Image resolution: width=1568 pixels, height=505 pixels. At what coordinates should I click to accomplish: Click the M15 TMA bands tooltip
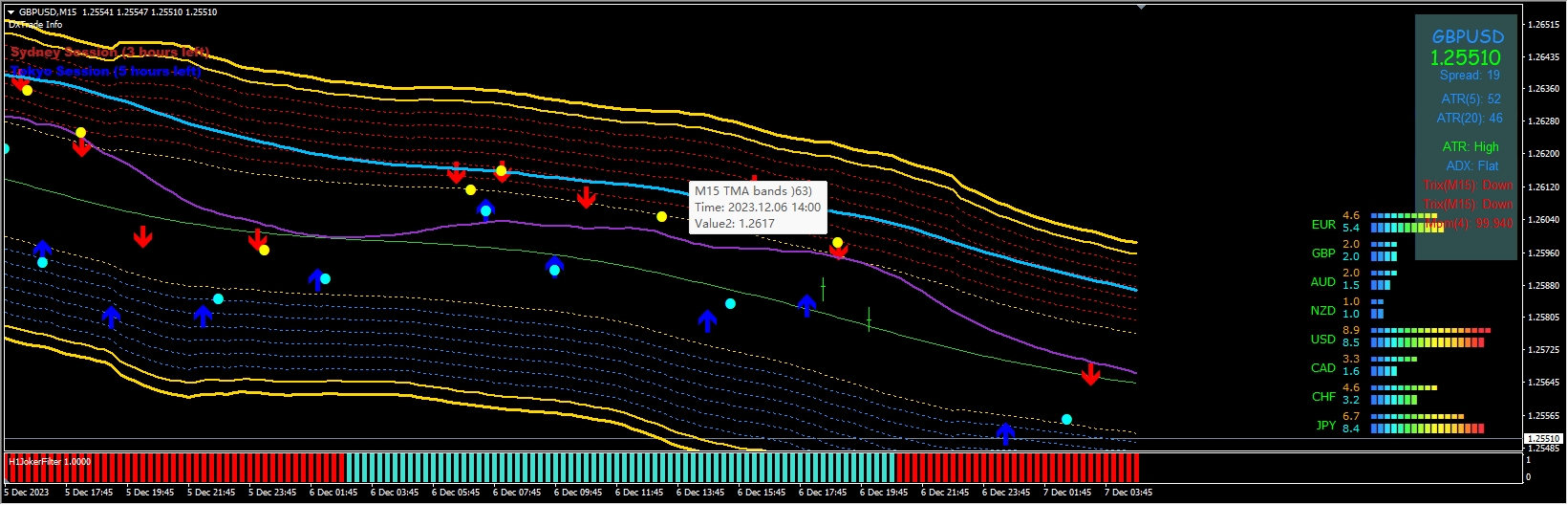pyautogui.click(x=758, y=208)
